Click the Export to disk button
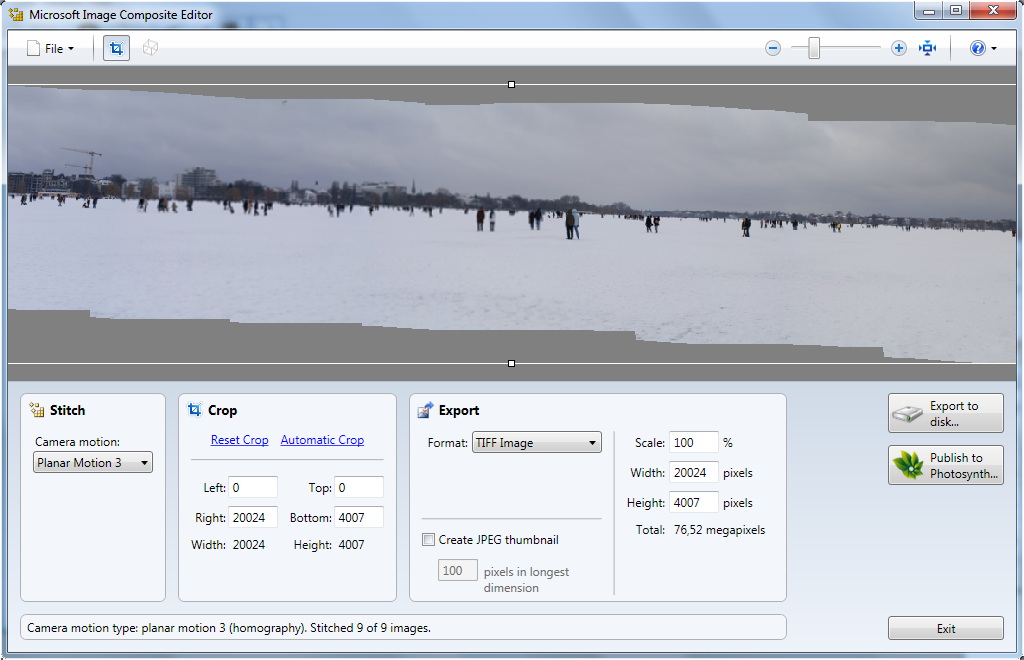The height and width of the screenshot is (660, 1024). tap(945, 413)
